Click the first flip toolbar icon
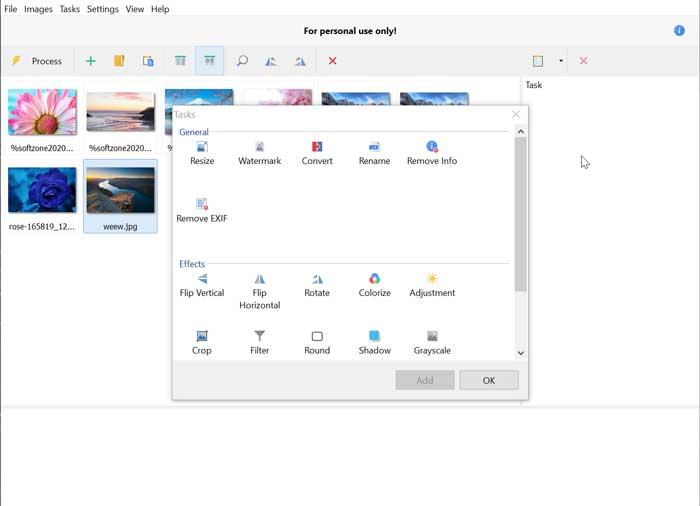Screen dimensions: 700x506 coord(271,61)
